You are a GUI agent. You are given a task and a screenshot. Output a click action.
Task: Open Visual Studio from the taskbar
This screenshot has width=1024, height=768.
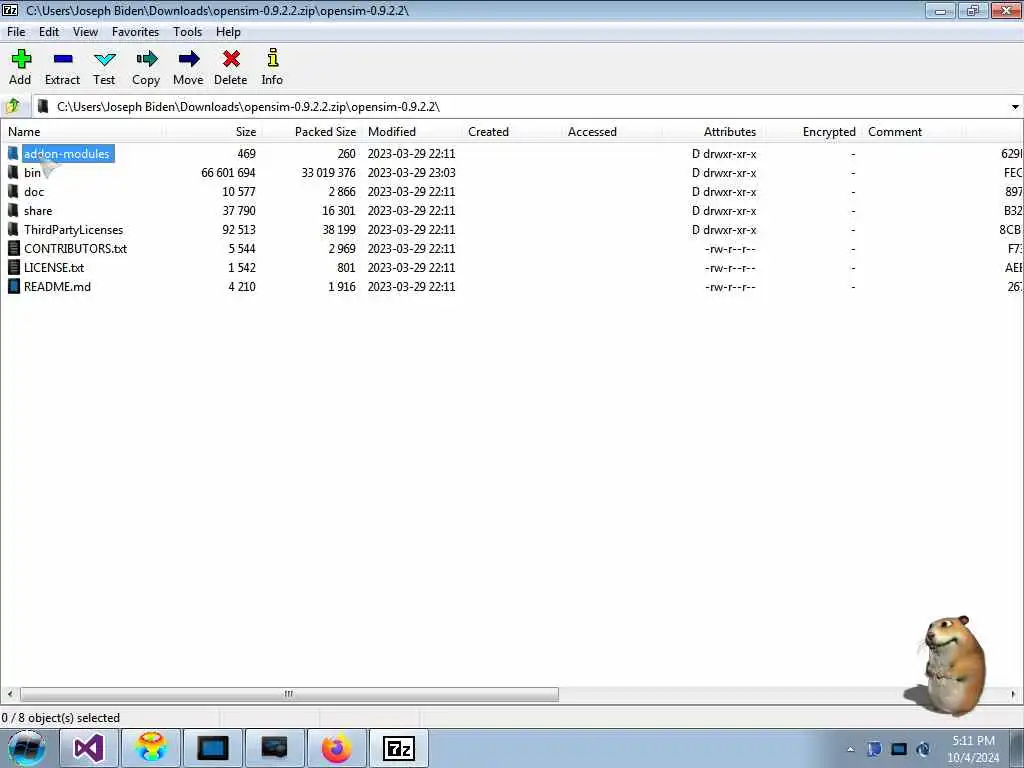coord(89,748)
